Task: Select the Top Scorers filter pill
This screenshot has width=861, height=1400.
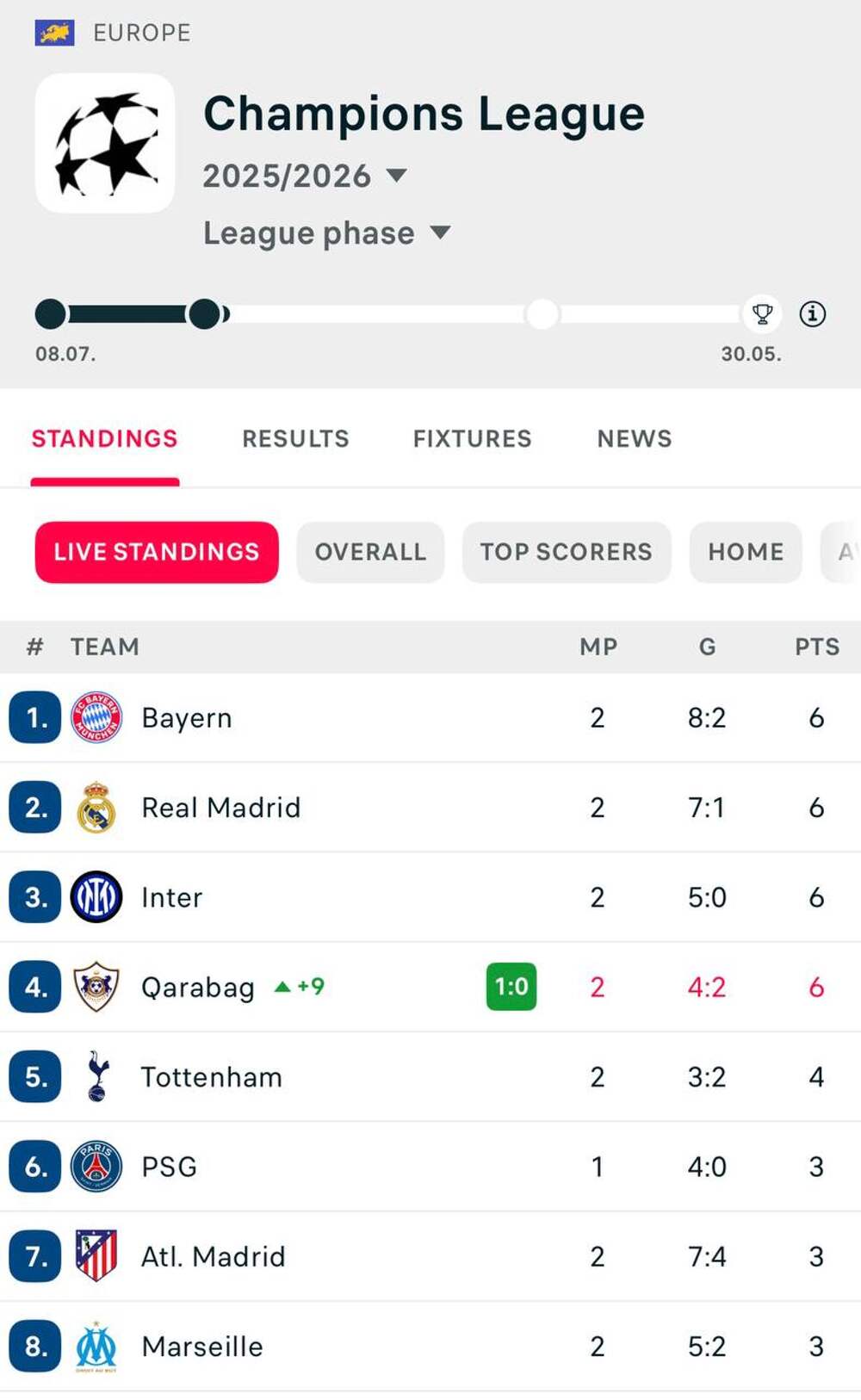Action: coord(566,552)
